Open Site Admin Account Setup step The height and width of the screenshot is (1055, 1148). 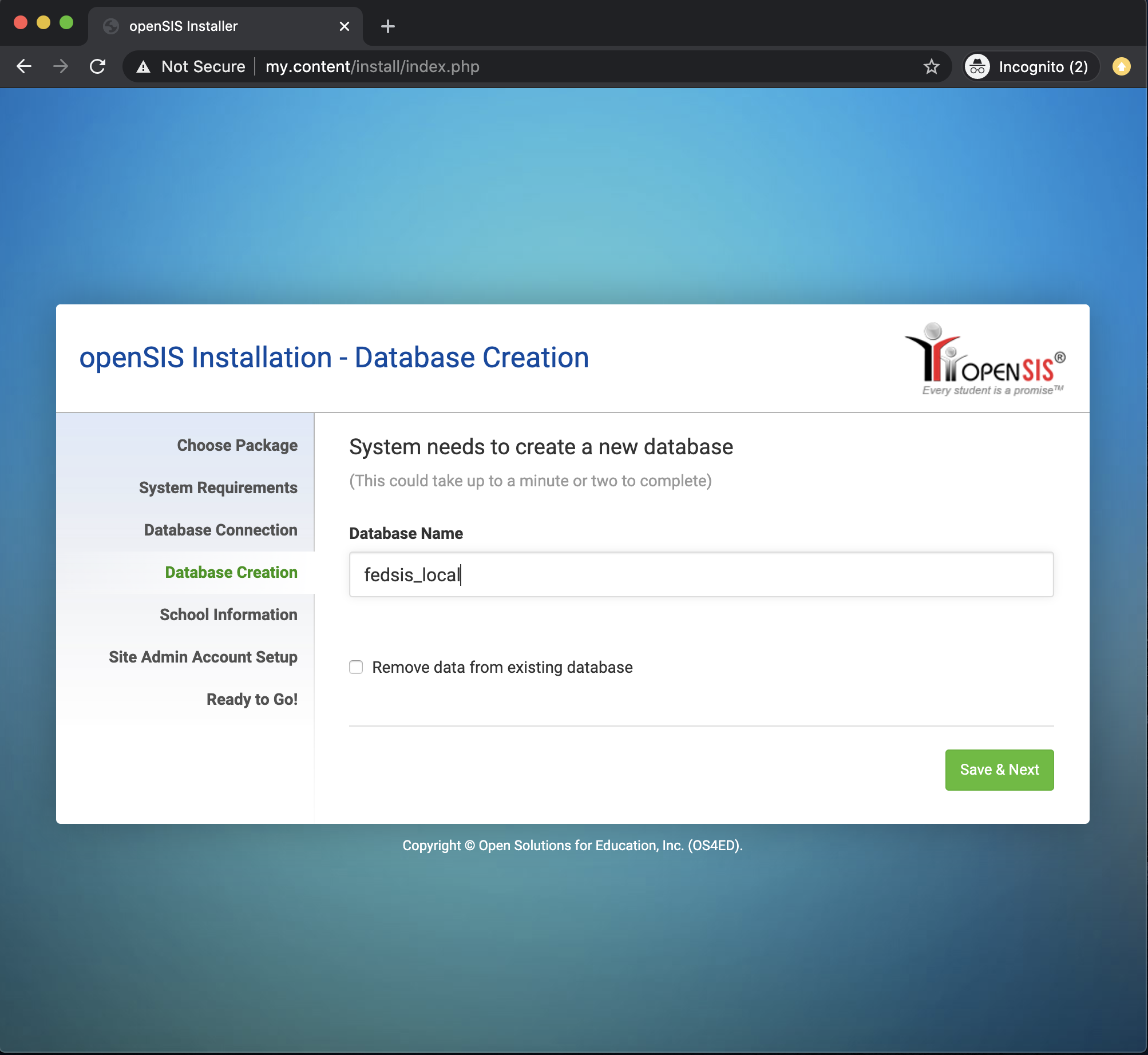pyautogui.click(x=203, y=657)
